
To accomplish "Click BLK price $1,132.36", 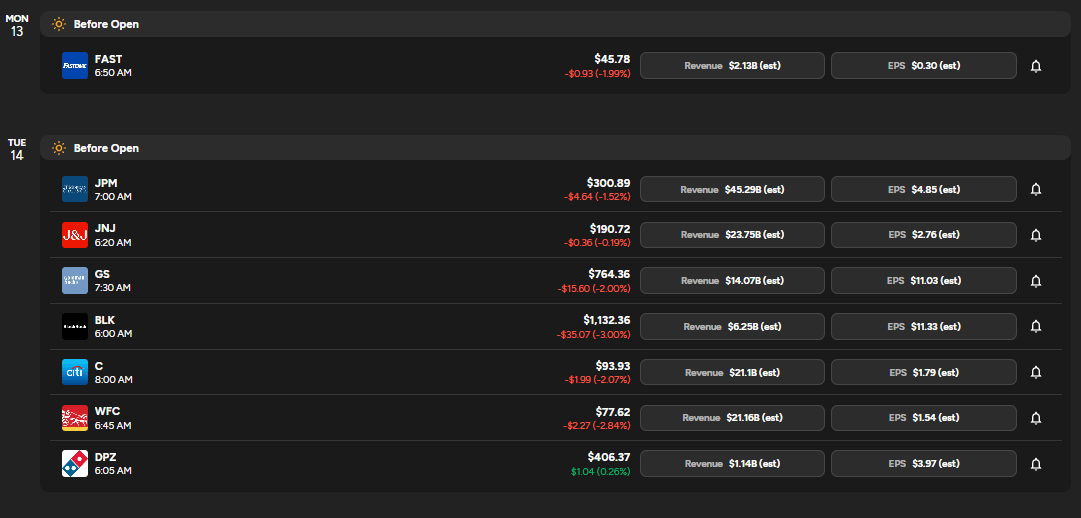I will click(x=607, y=320).
